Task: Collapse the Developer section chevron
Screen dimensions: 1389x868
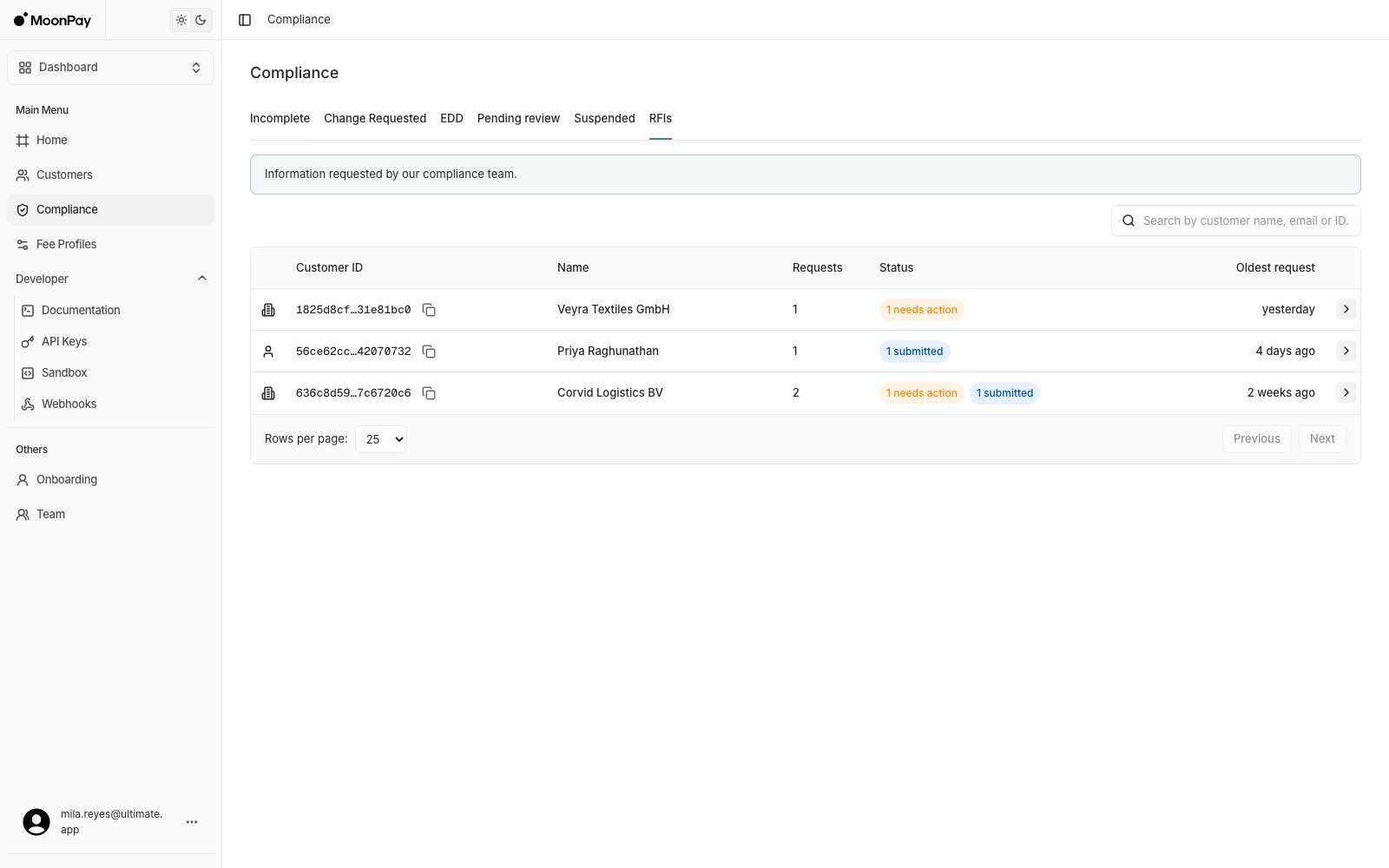Action: [x=202, y=279]
